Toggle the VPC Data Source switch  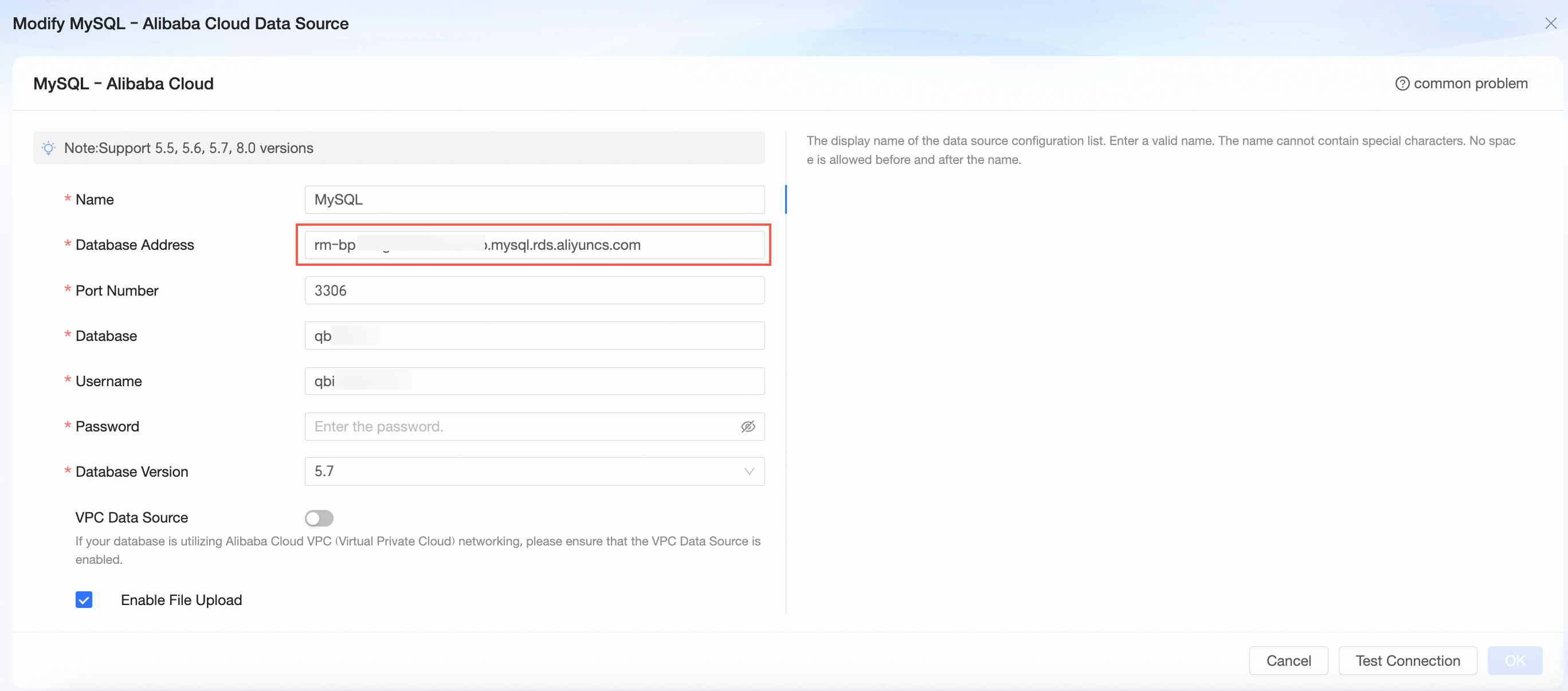pos(319,517)
